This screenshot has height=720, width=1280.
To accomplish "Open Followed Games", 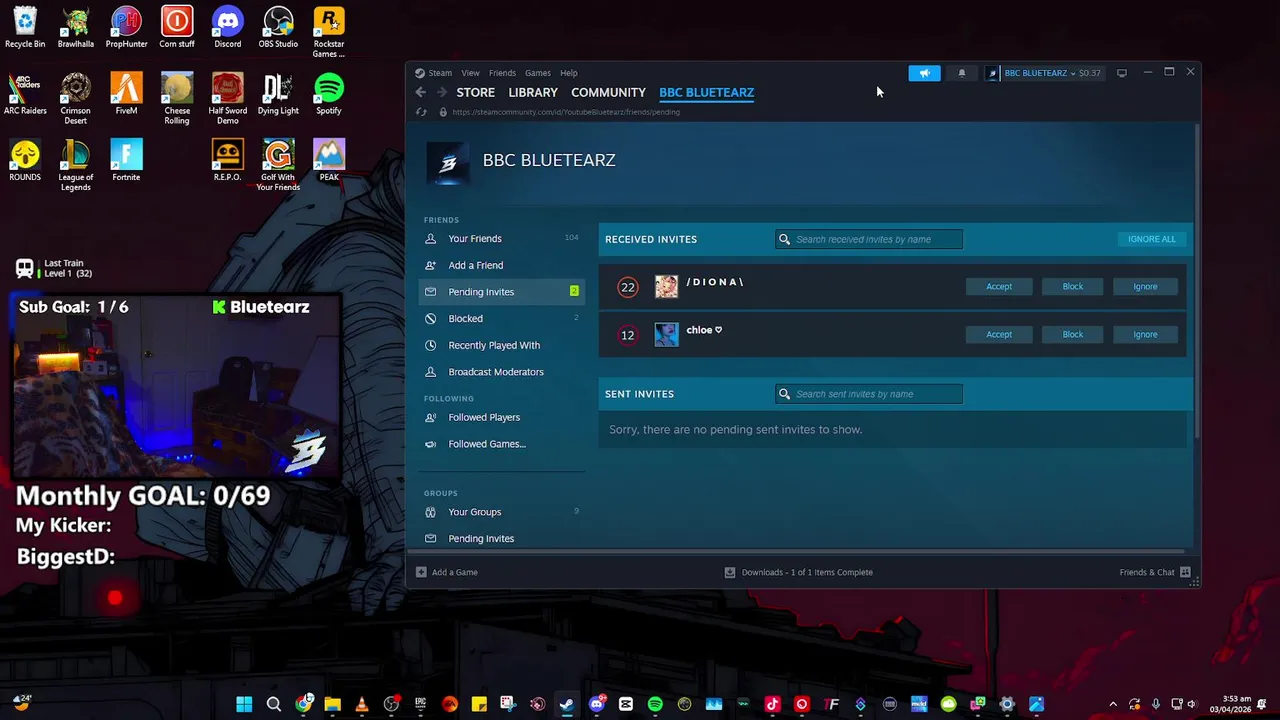I will click(501, 444).
